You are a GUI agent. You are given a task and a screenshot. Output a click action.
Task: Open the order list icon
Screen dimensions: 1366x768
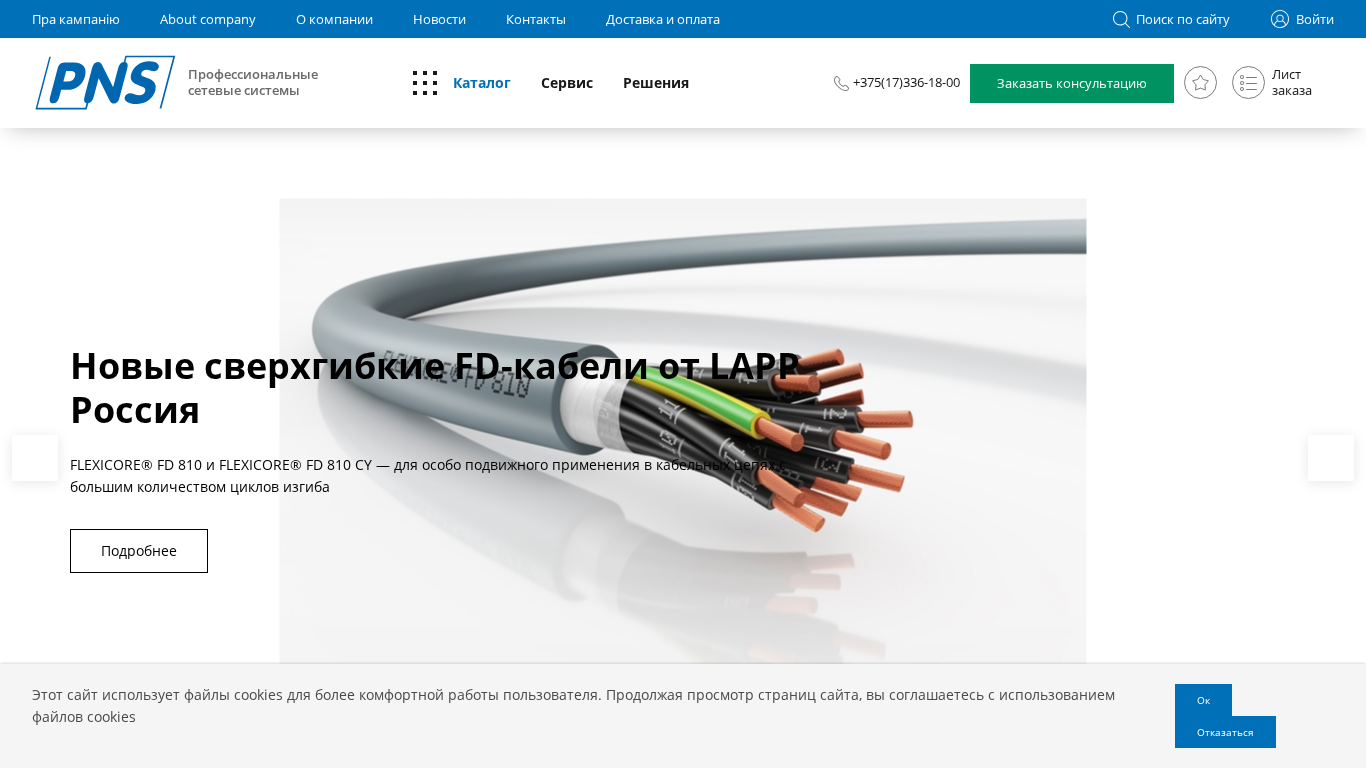click(x=1248, y=83)
